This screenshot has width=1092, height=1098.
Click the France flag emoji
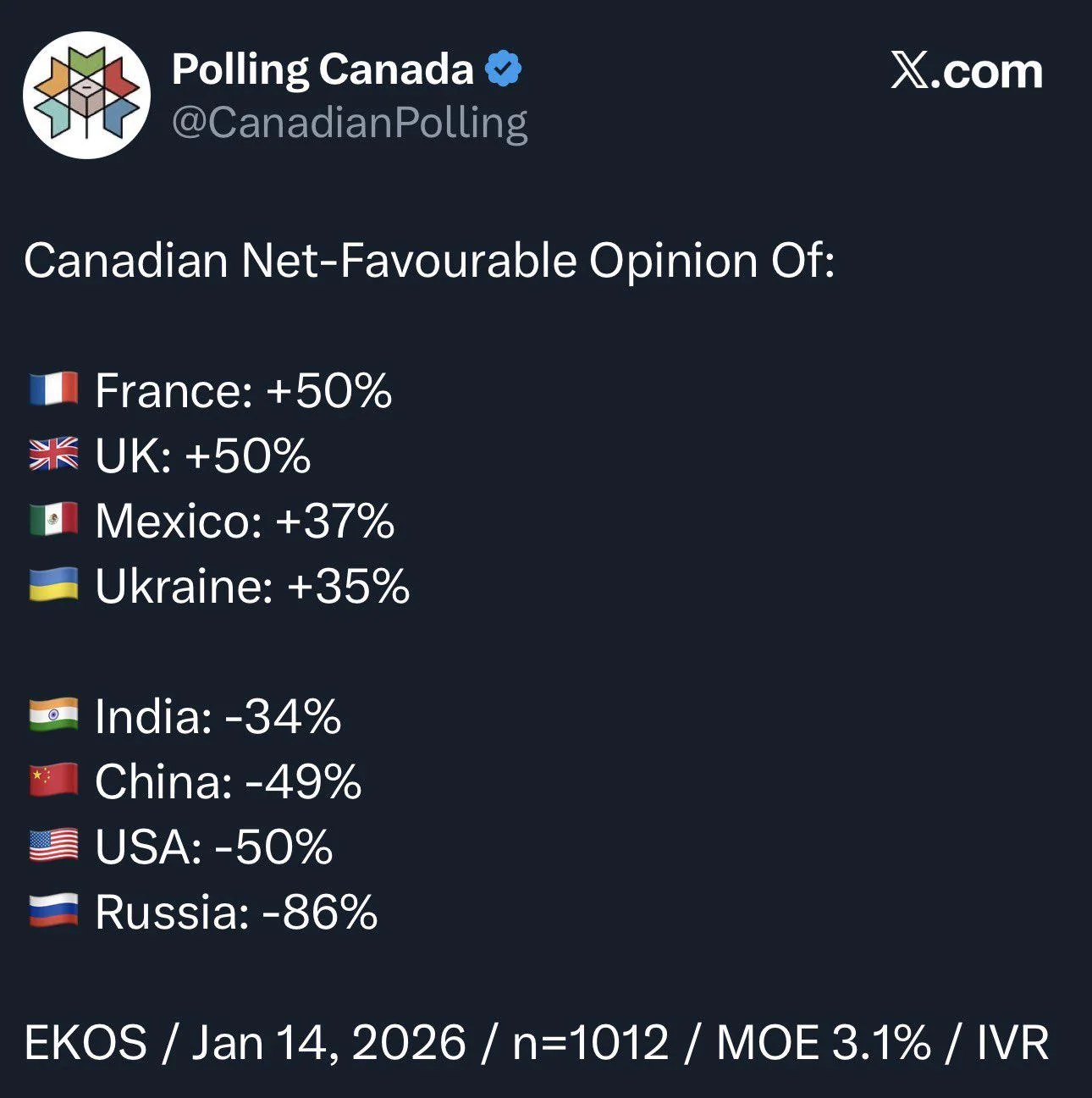[x=53, y=390]
